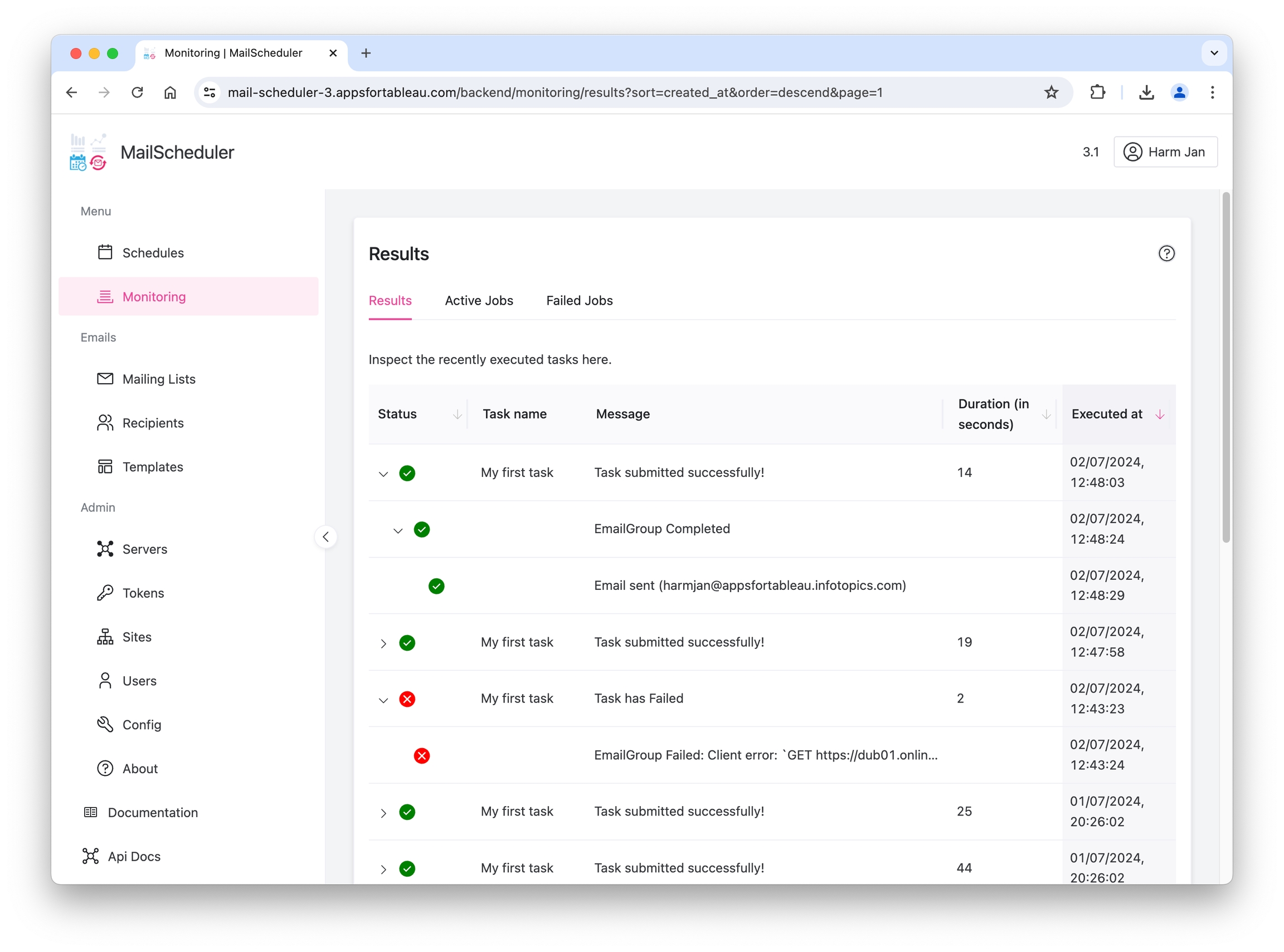Image resolution: width=1284 pixels, height=952 pixels.
Task: Click the Mailing Lists envelope icon
Action: click(105, 379)
